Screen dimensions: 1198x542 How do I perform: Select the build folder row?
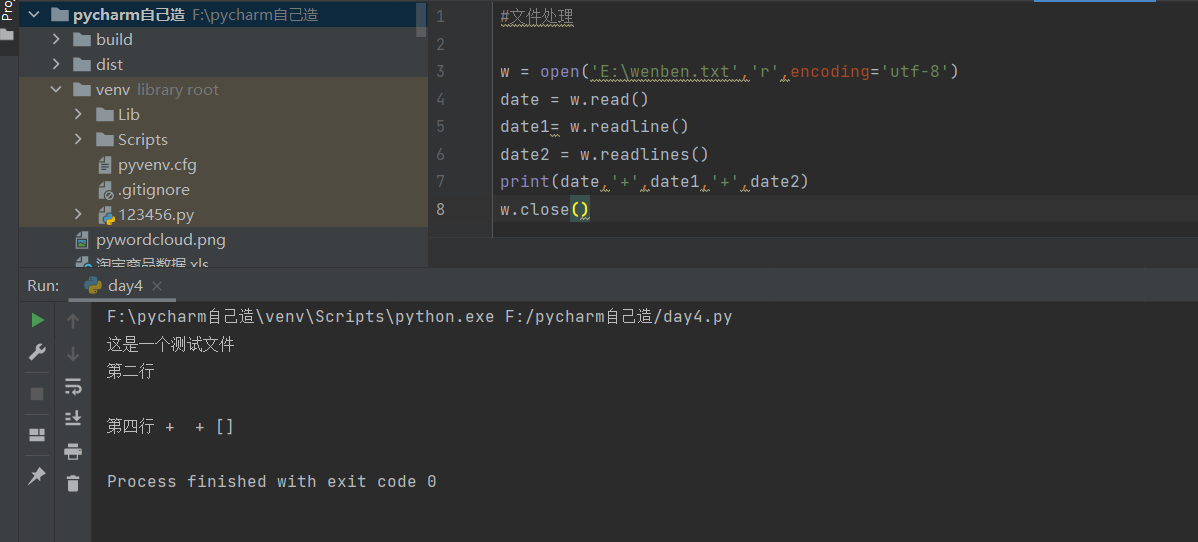(223, 39)
